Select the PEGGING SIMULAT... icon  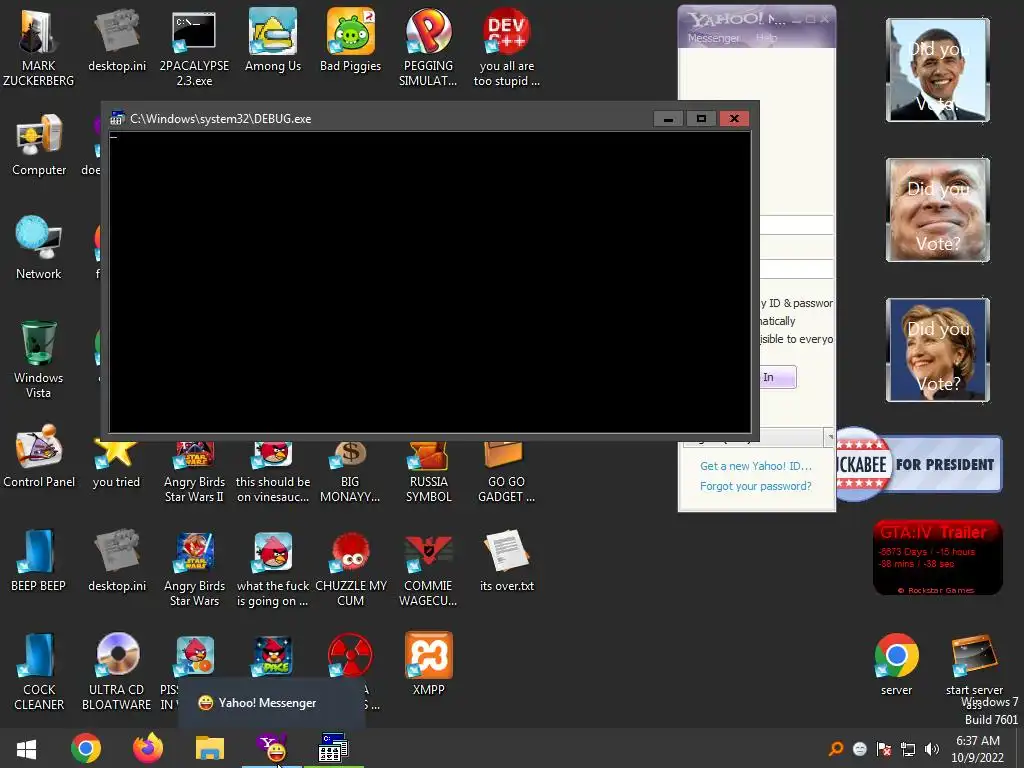[428, 46]
